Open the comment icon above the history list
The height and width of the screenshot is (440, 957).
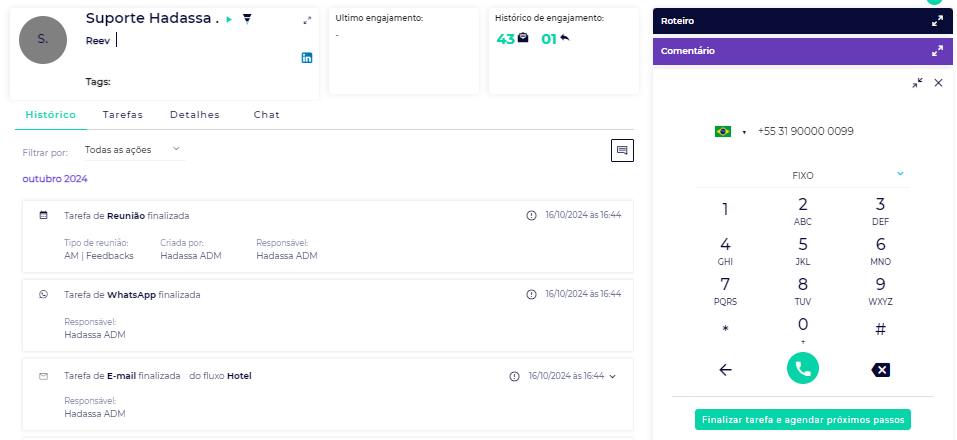tap(622, 150)
